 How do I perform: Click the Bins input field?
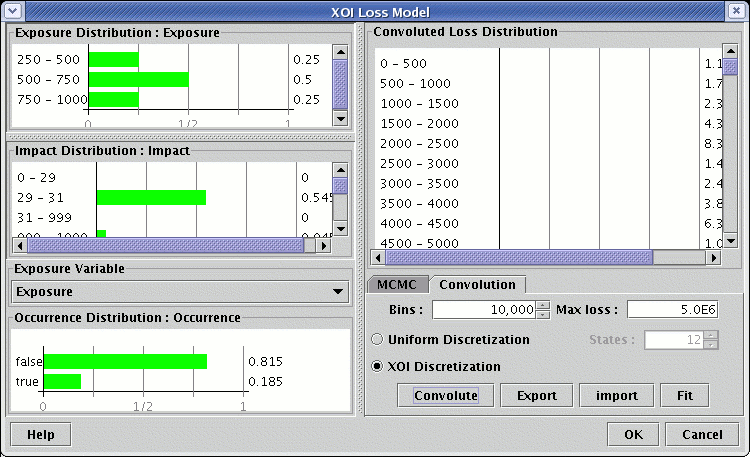pos(484,310)
